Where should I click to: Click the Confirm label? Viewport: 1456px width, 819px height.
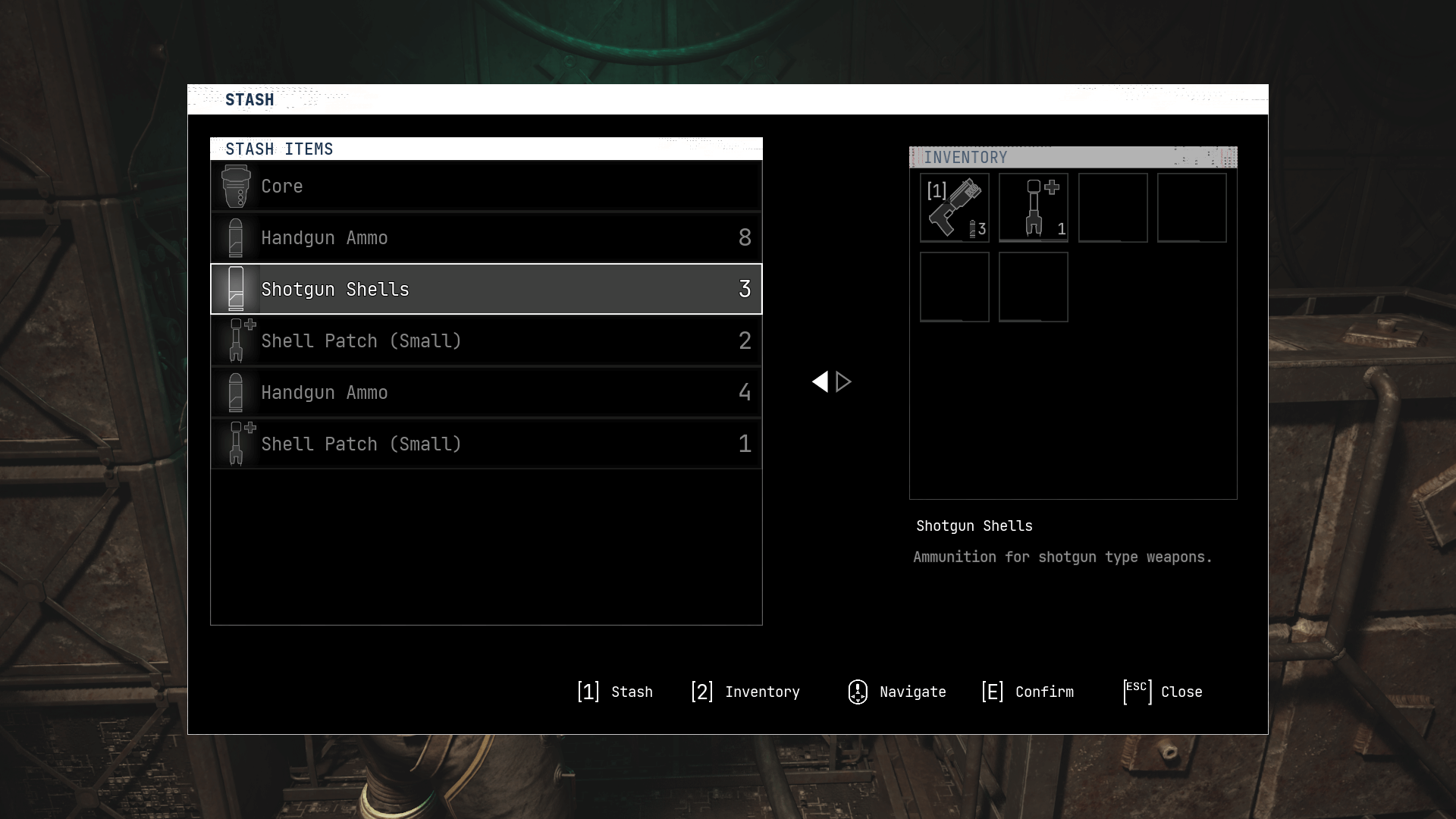pyautogui.click(x=1044, y=692)
